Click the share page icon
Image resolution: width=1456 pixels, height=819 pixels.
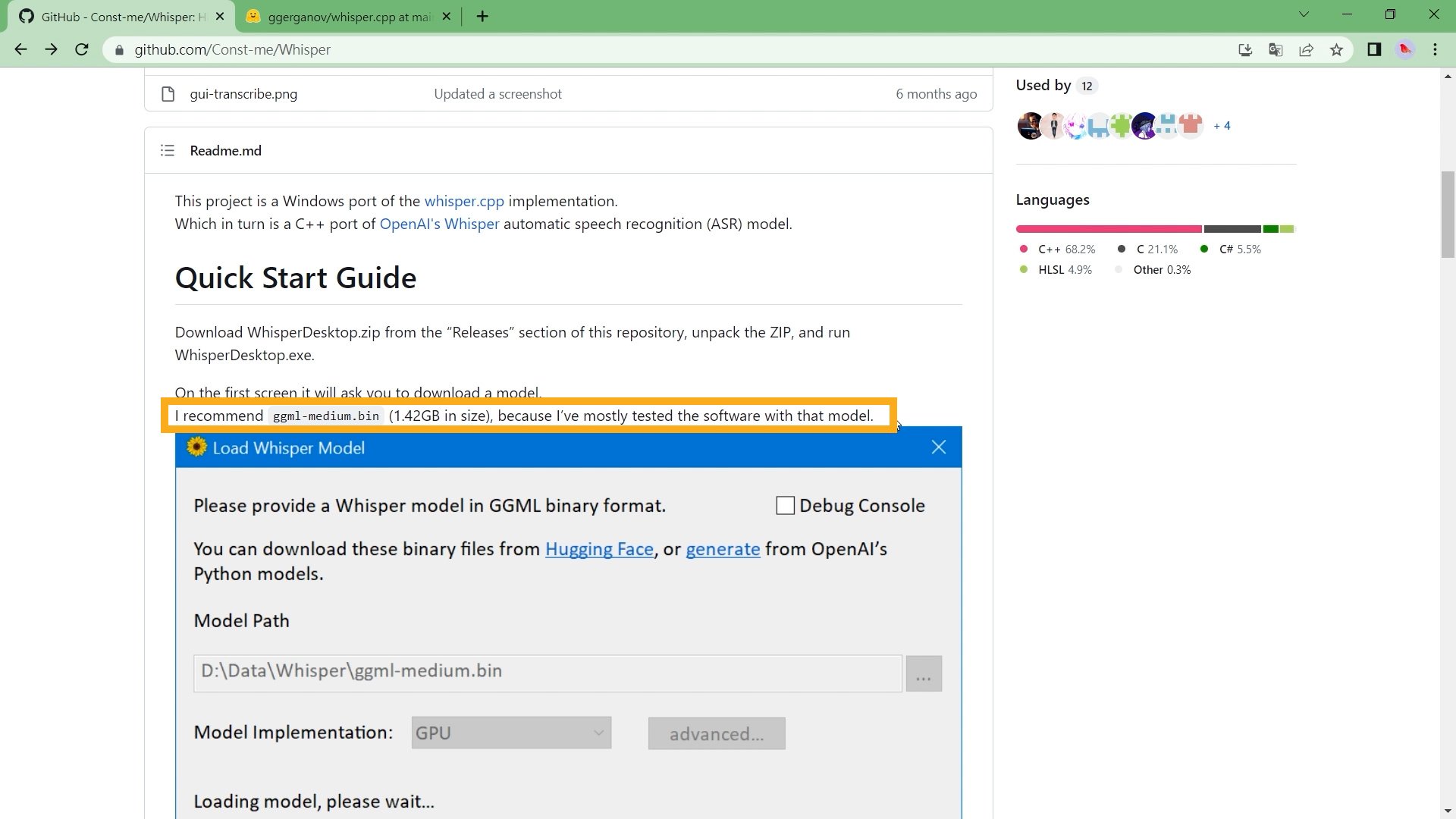(1306, 49)
